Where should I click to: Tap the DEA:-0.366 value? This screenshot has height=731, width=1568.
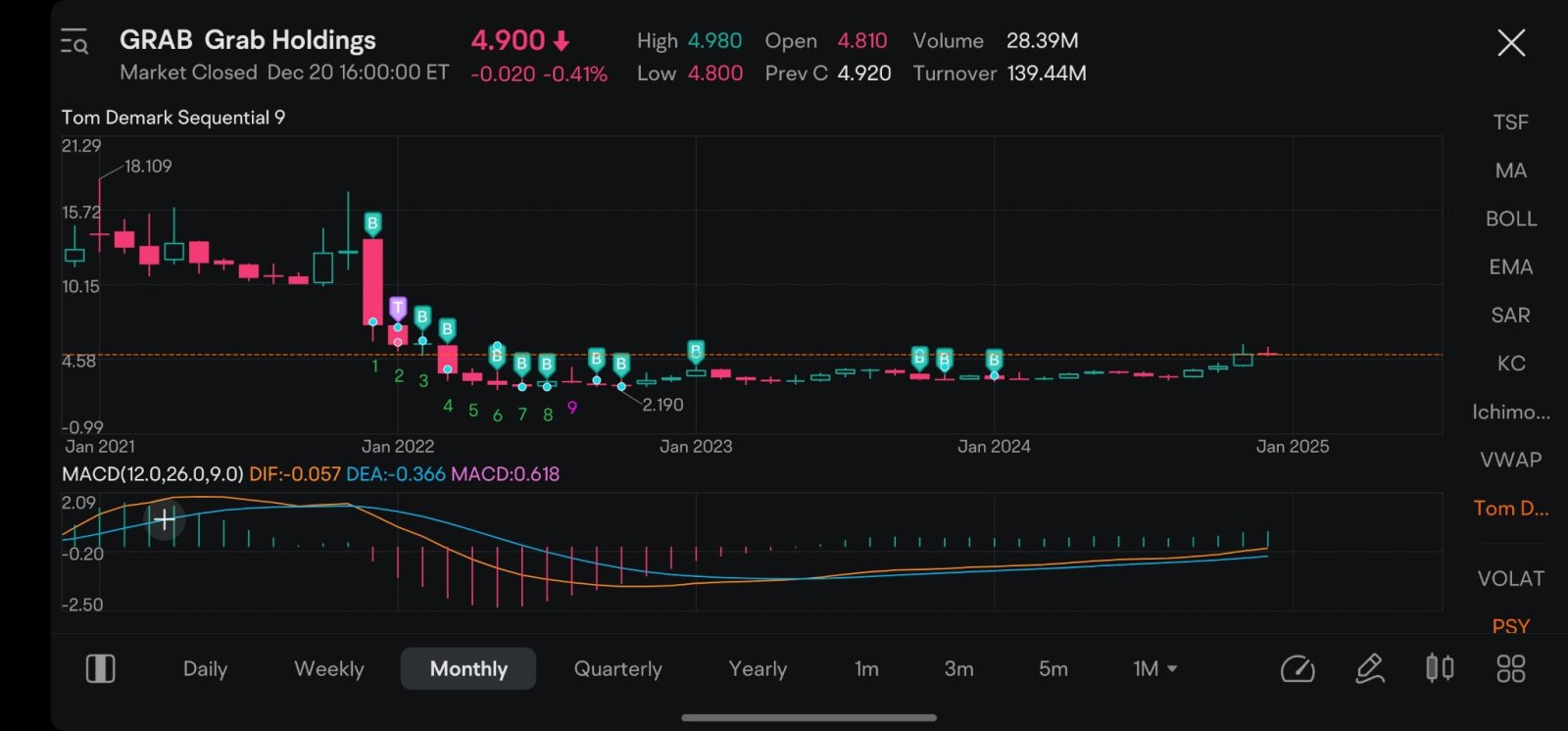(396, 474)
